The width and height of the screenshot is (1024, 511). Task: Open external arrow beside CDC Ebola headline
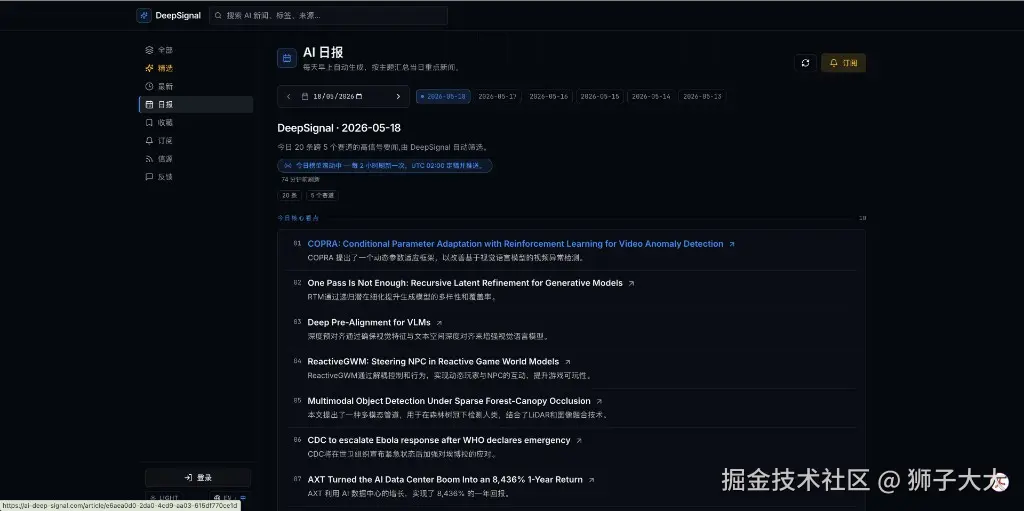(579, 440)
